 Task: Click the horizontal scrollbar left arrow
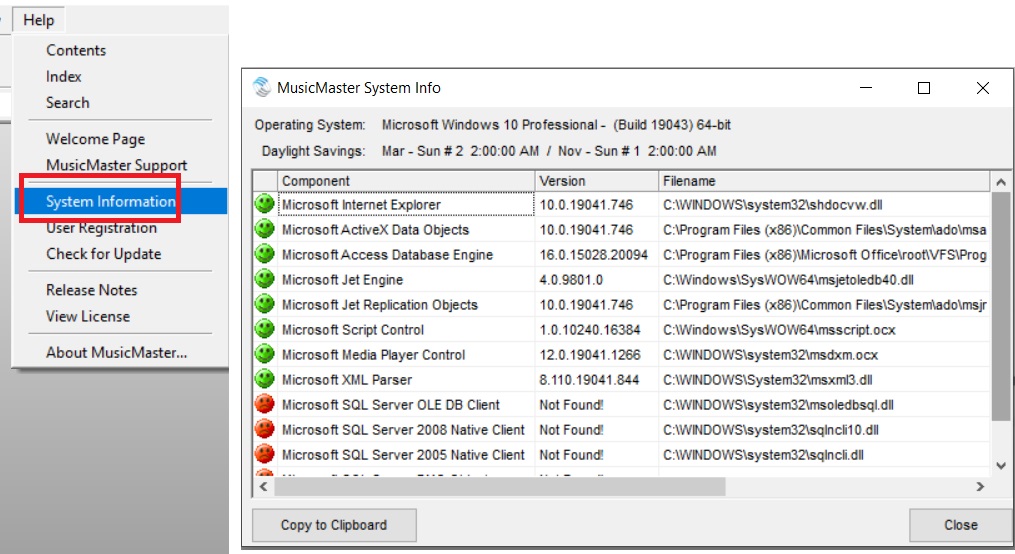263,486
